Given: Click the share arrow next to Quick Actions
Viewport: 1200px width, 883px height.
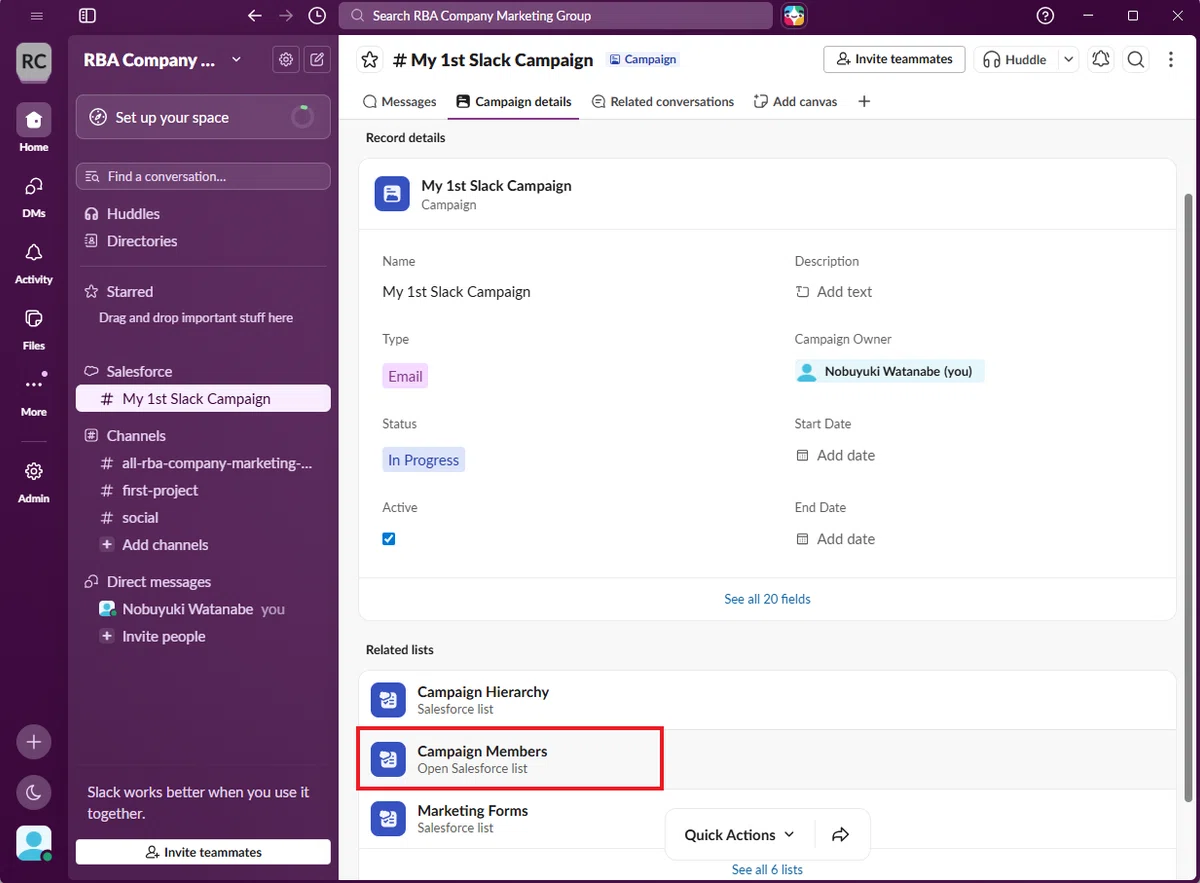Looking at the screenshot, I should coord(841,835).
